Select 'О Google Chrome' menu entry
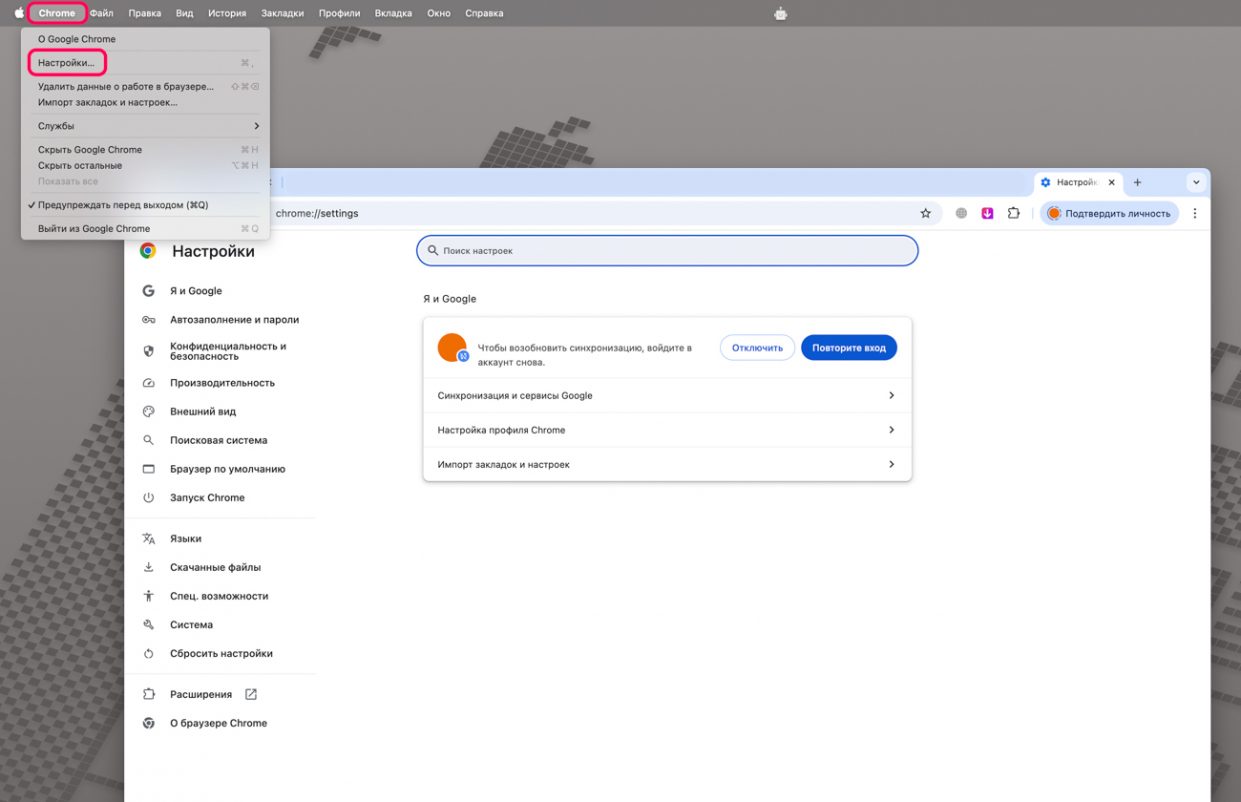Viewport: 1241px width, 802px height. pos(145,39)
